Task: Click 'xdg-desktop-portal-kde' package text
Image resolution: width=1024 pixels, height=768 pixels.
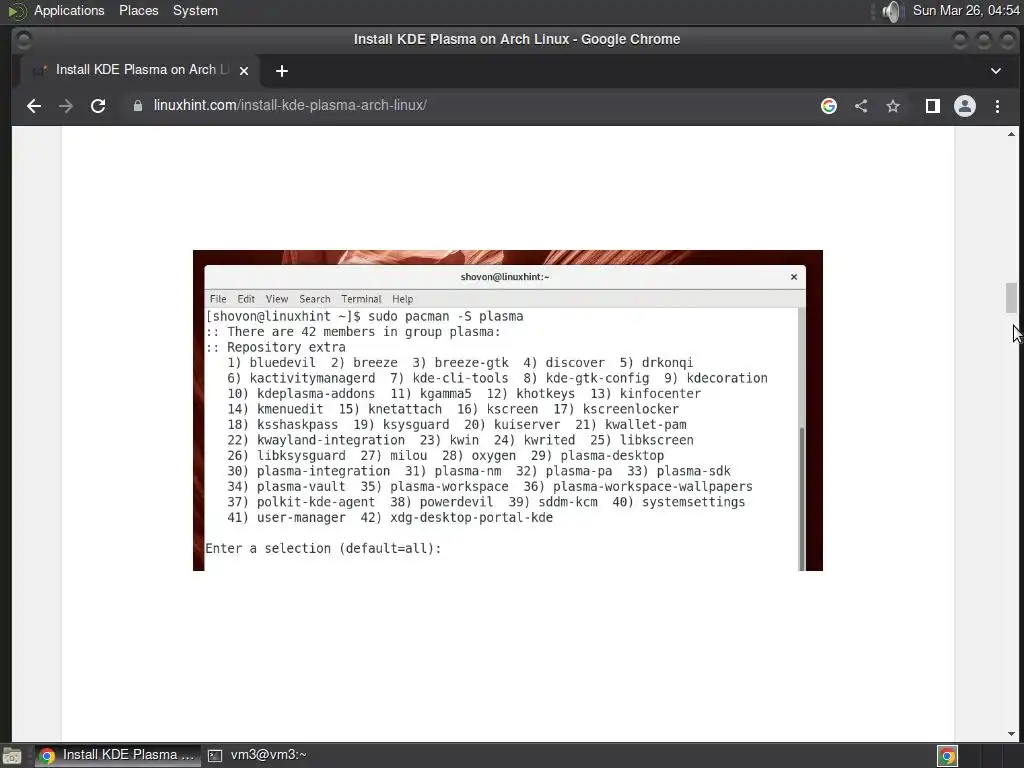Action: [x=471, y=518]
